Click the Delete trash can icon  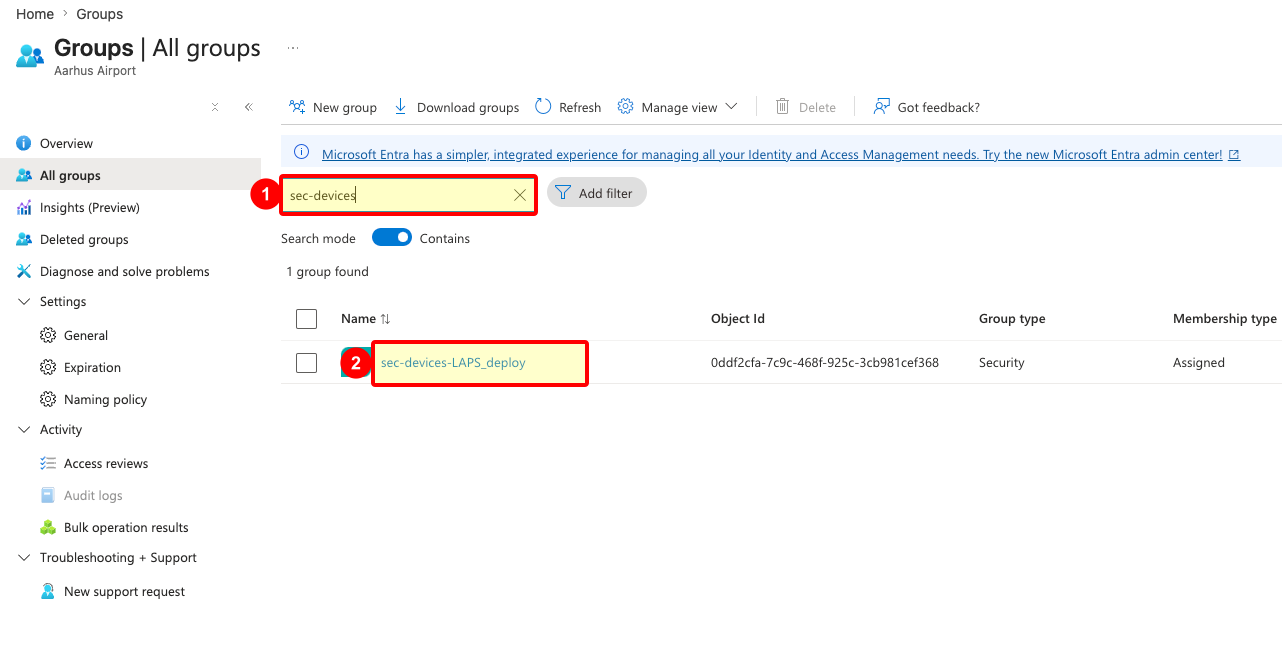(782, 107)
